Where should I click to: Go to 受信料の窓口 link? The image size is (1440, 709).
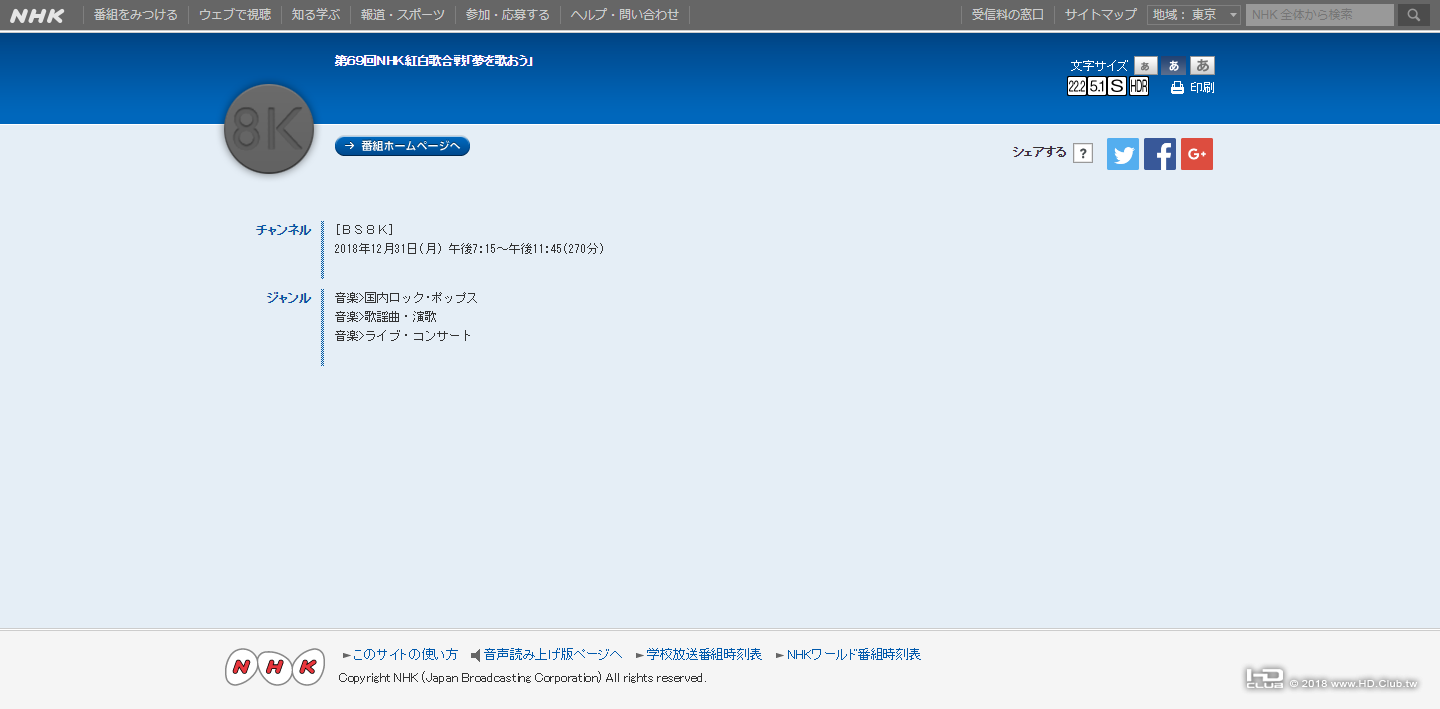[x=1008, y=15]
